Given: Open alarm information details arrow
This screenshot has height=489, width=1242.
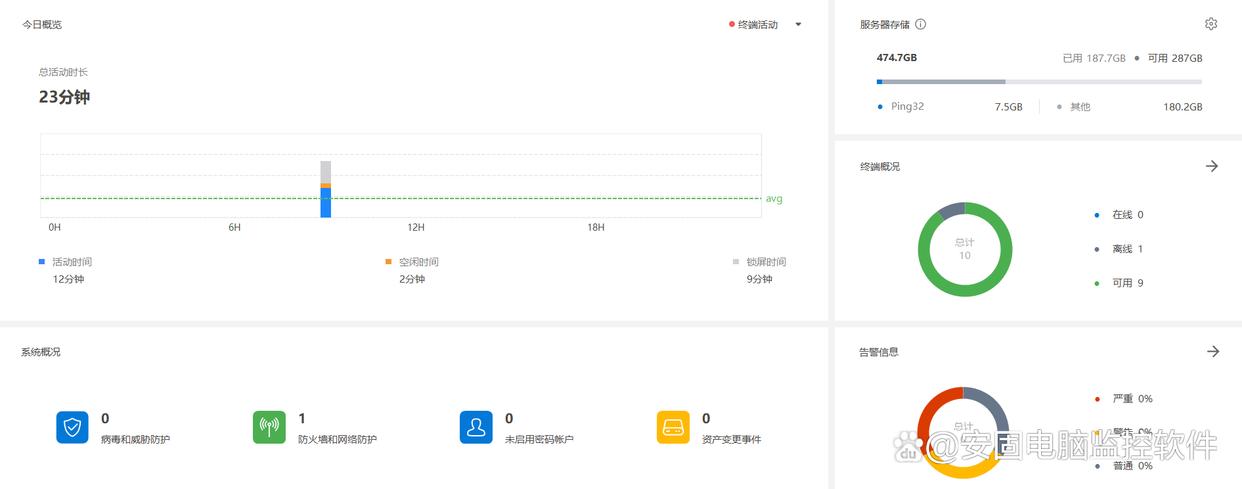Looking at the screenshot, I should [x=1212, y=352].
